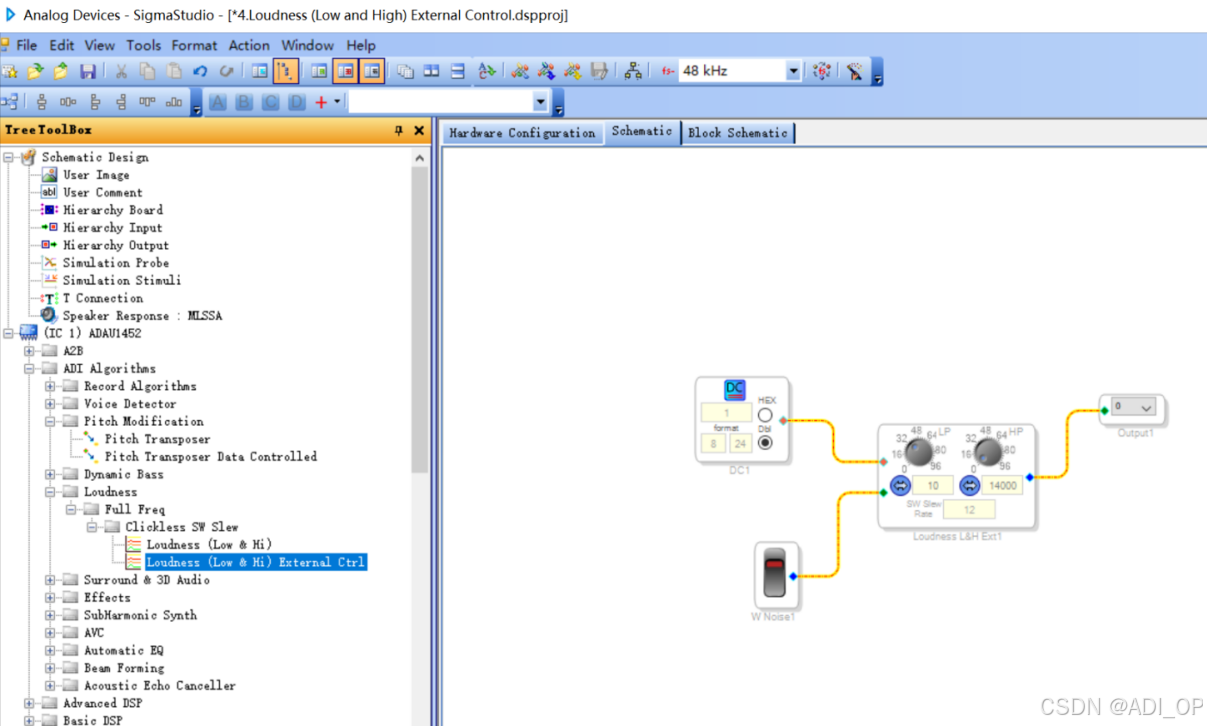This screenshot has height=726, width=1207.
Task: Click the Undo arrow in the toolbar
Action: click(200, 71)
